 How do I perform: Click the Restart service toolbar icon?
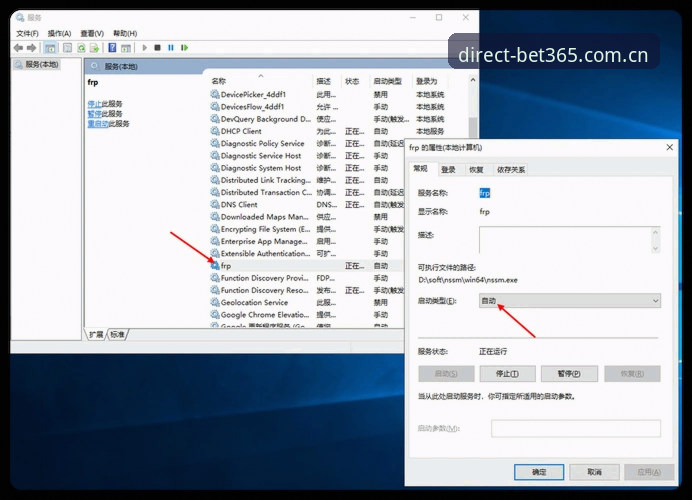(184, 48)
